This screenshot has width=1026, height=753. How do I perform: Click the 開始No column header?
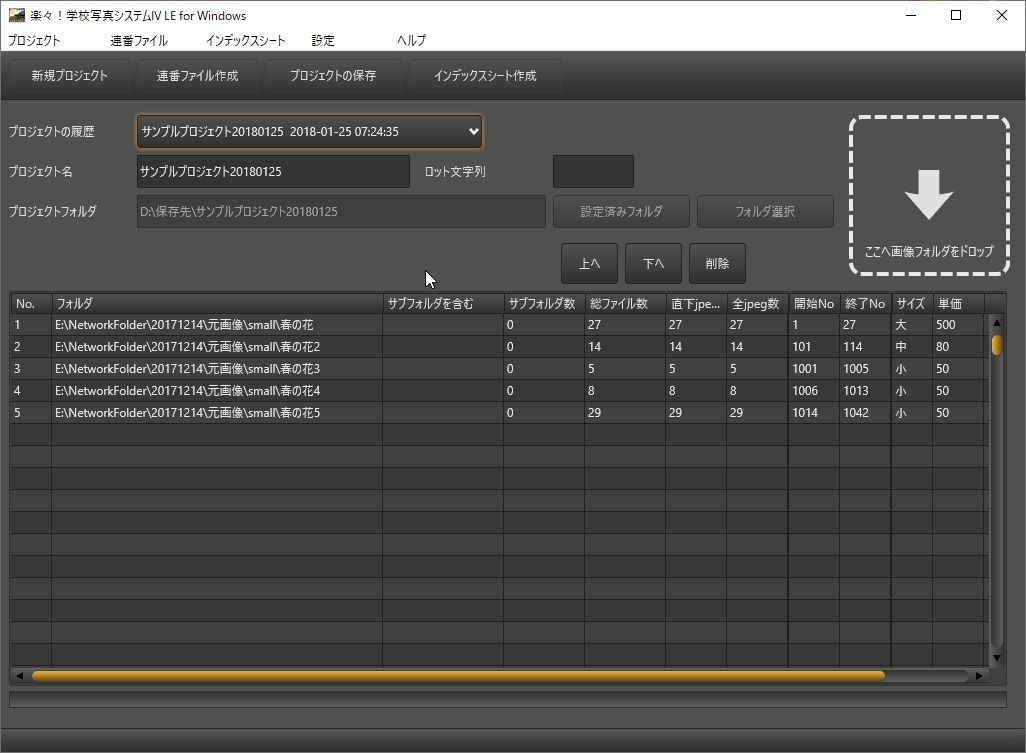tap(814, 304)
